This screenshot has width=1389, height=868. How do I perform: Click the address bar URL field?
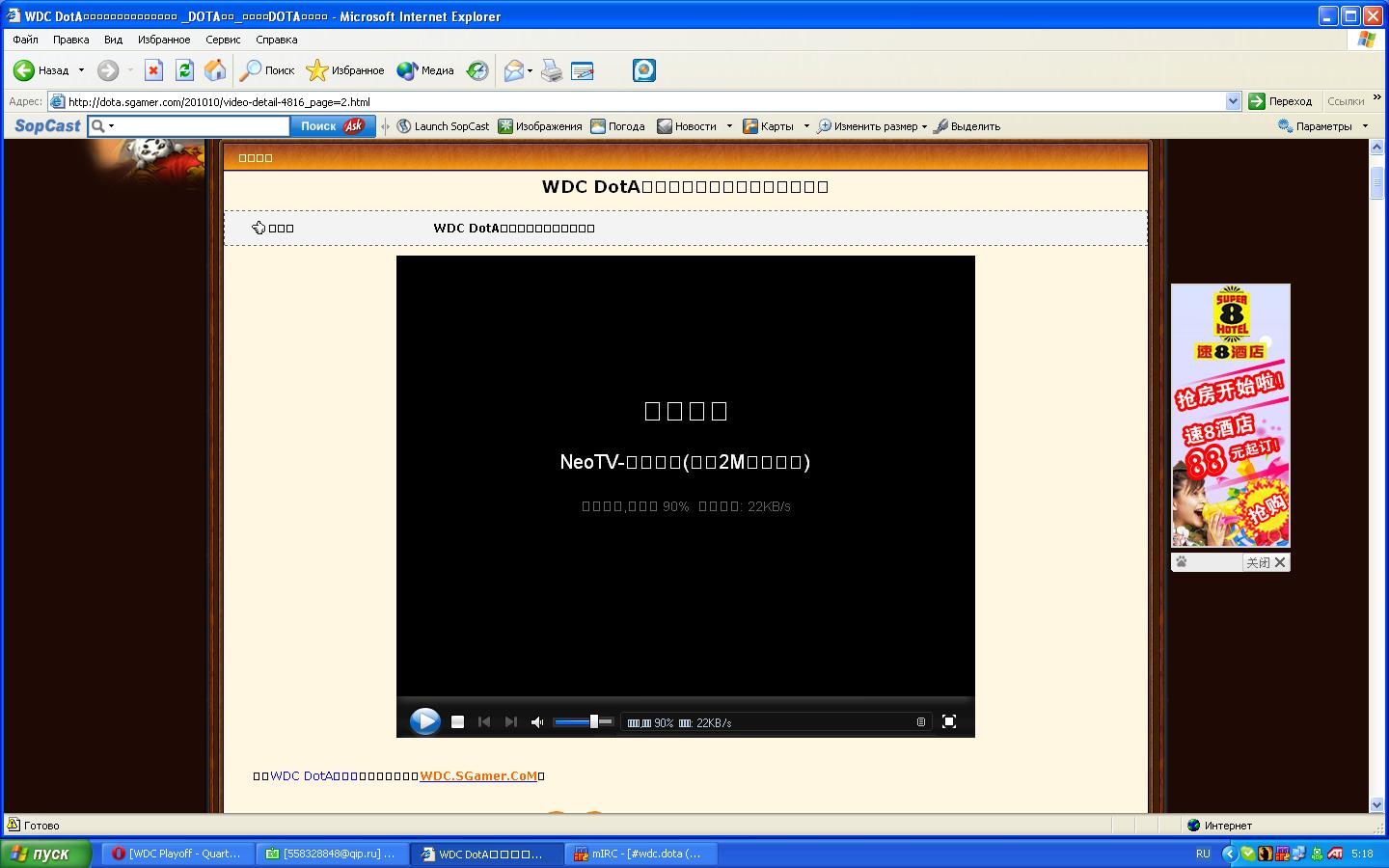tap(637, 101)
